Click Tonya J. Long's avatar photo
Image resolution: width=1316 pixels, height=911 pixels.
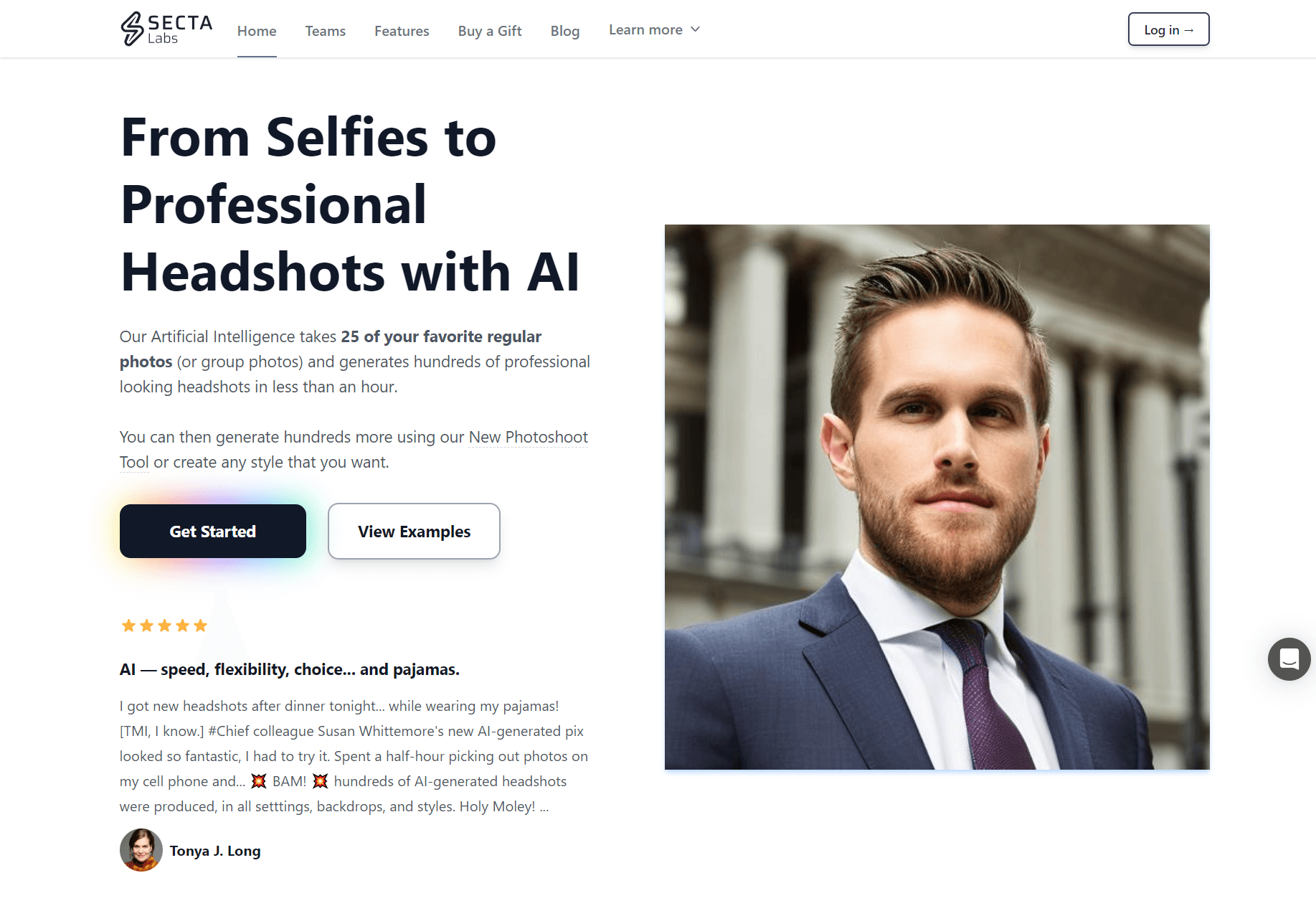click(141, 850)
